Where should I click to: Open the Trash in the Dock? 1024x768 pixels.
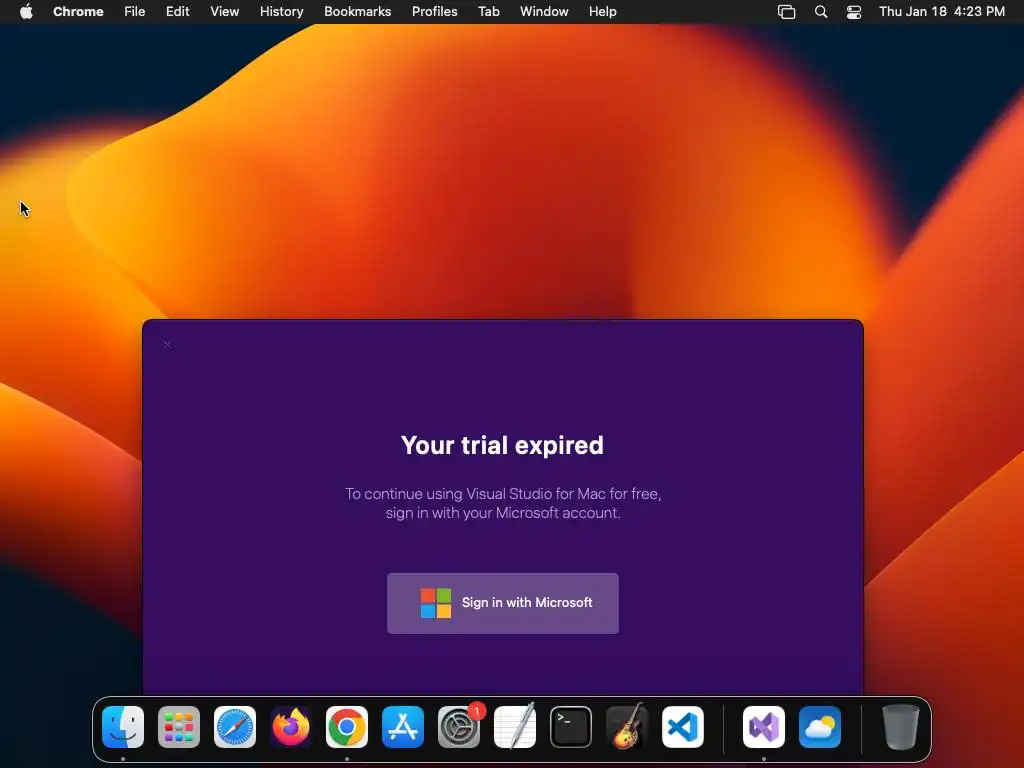point(901,727)
